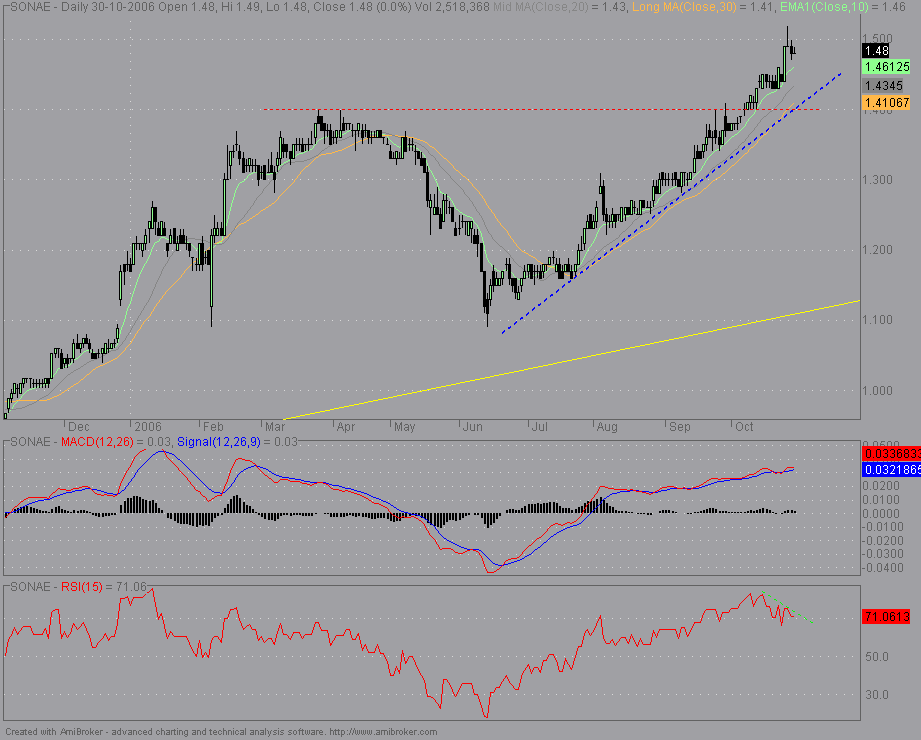Click the red 0.0336833 MACD value tag
The image size is (921, 740).
pos(892,453)
